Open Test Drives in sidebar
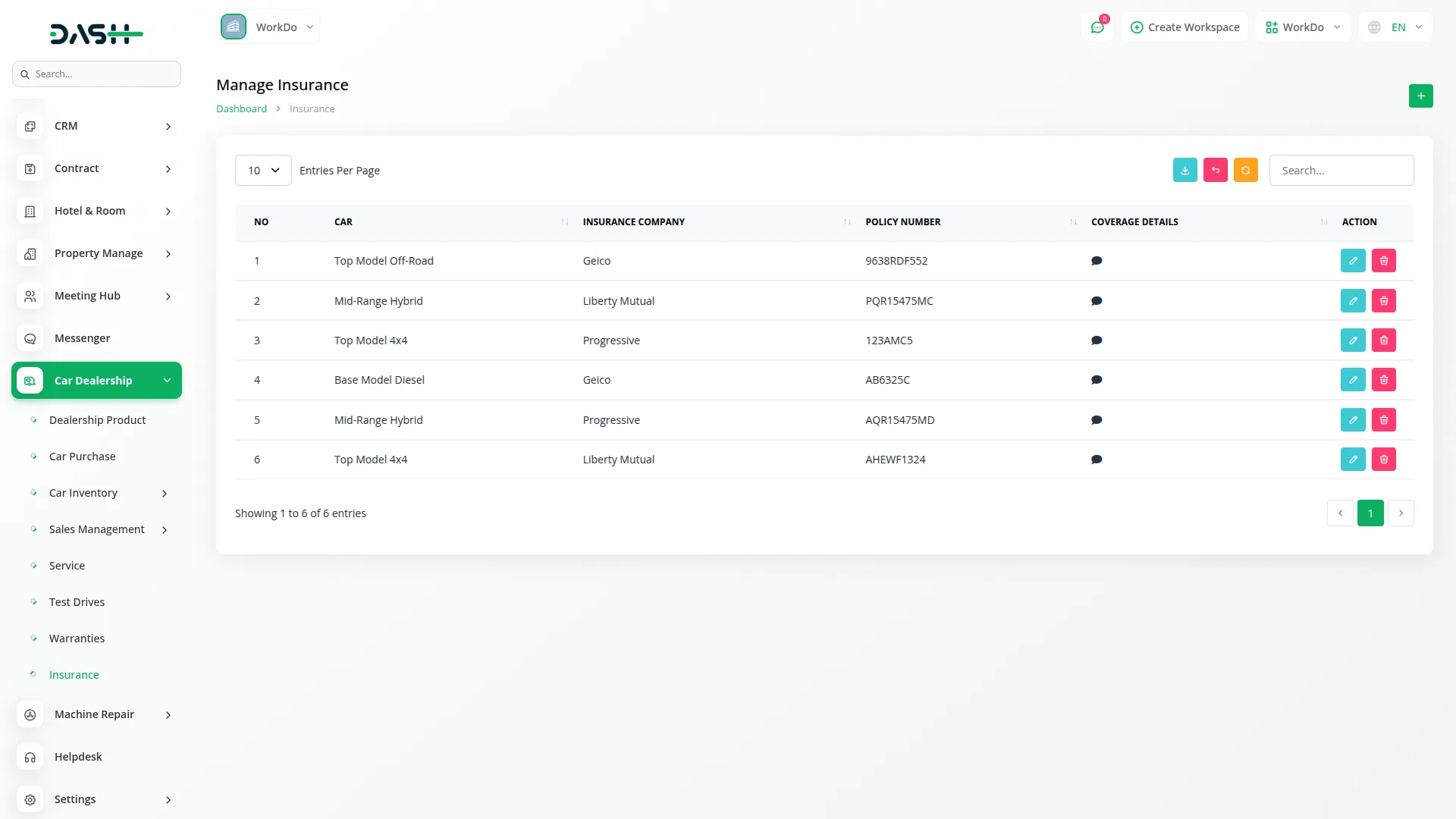1456x819 pixels. [77, 602]
